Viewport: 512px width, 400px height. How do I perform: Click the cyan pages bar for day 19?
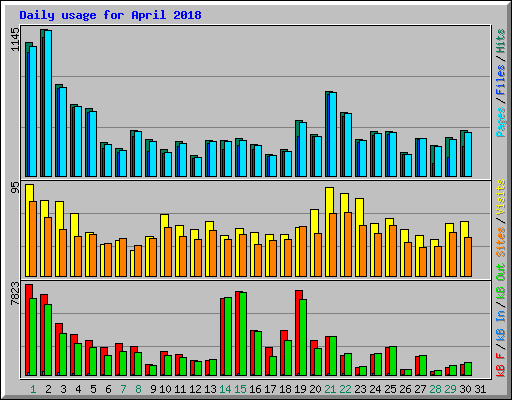click(x=303, y=149)
